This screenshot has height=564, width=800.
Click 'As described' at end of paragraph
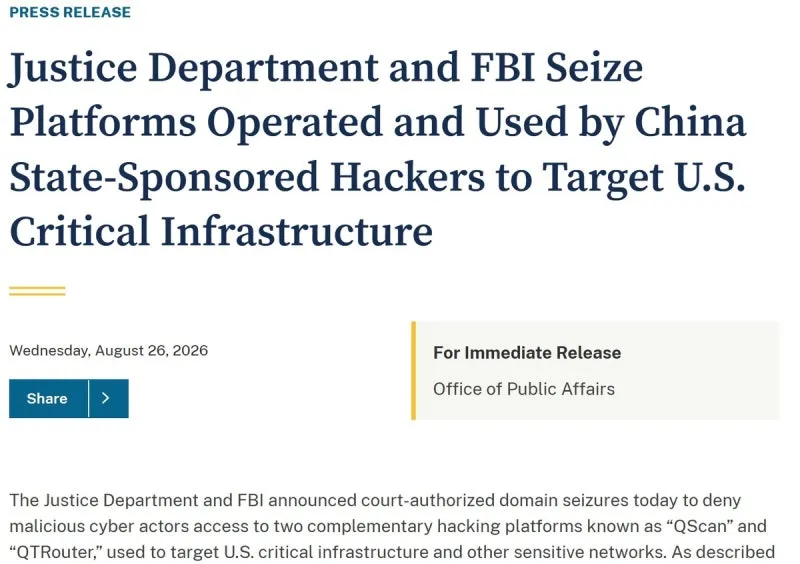pos(723,552)
